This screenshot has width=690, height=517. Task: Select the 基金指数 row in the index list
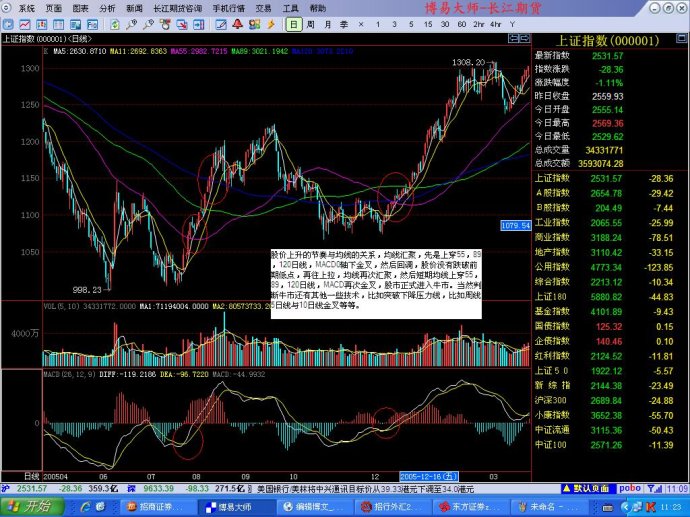609,312
